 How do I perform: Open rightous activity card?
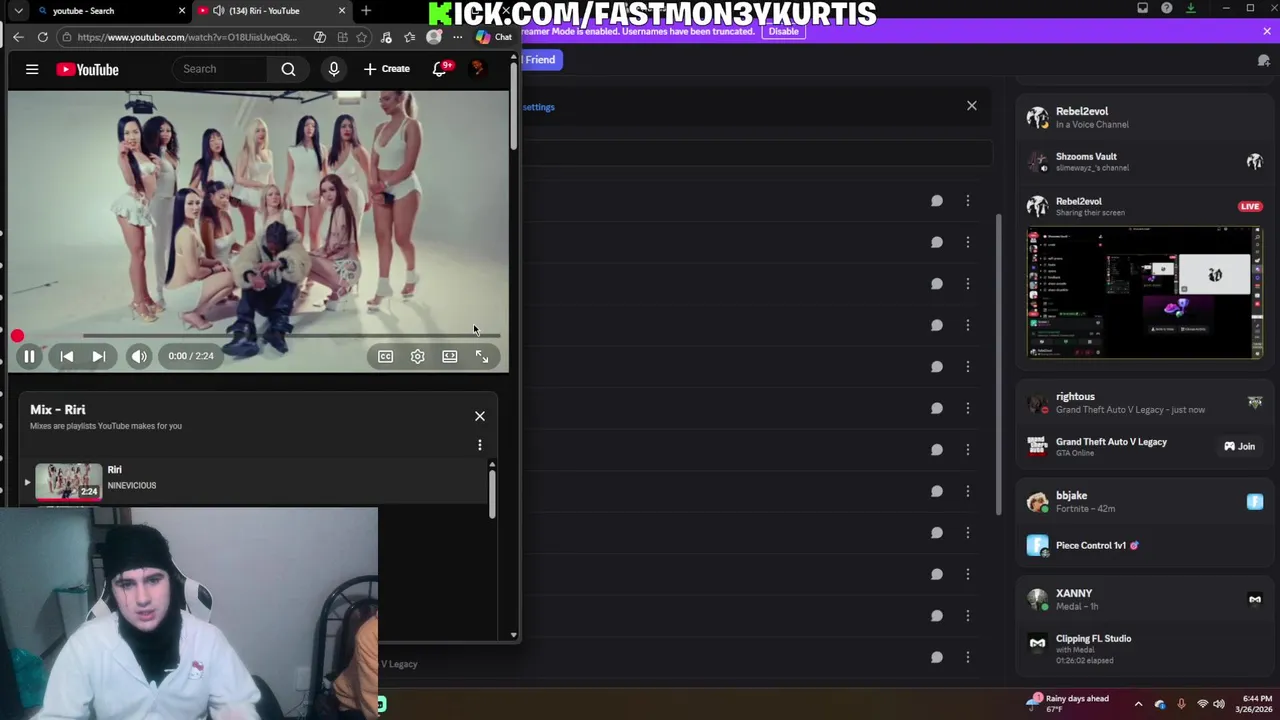pyautogui.click(x=1144, y=402)
